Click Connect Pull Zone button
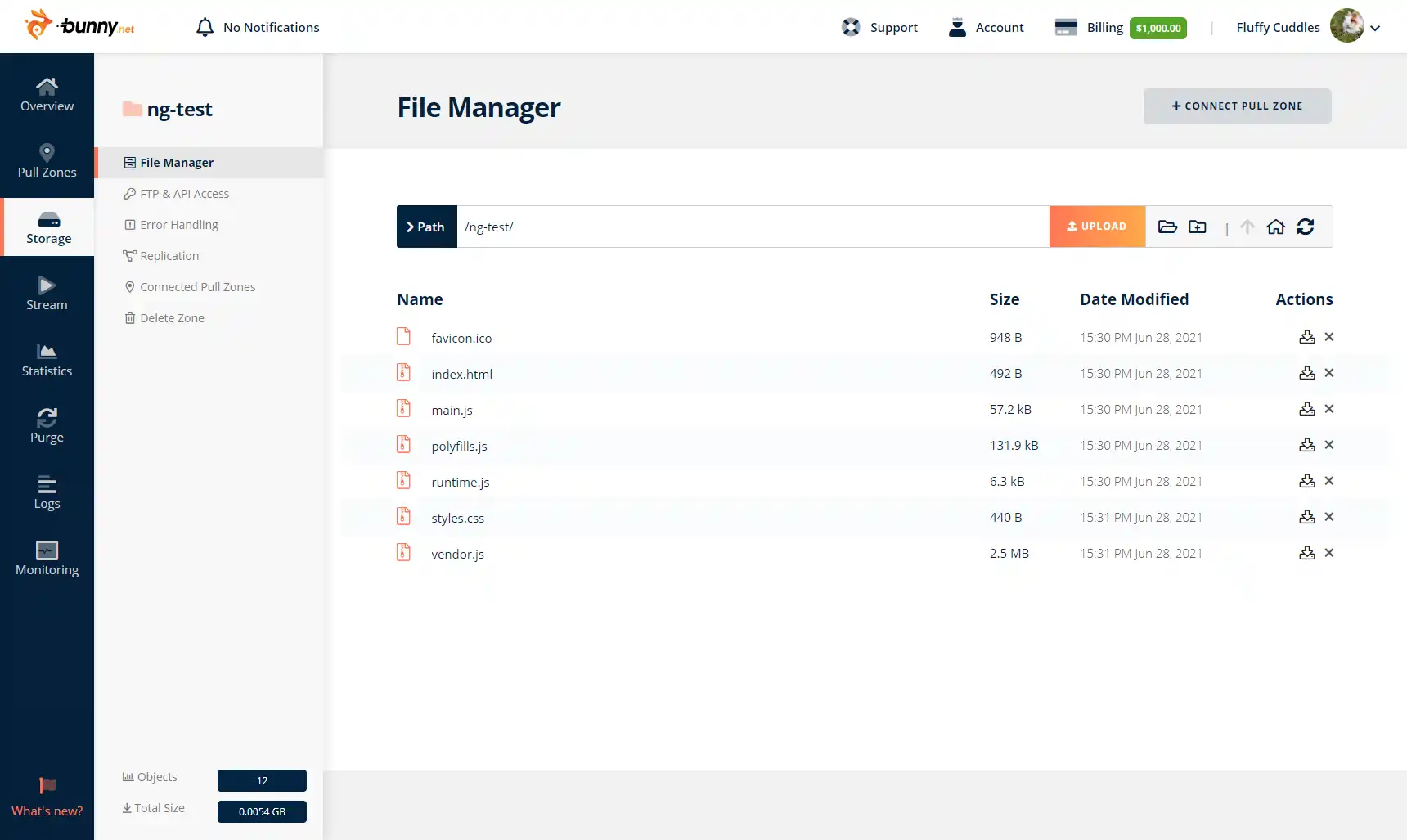The width and height of the screenshot is (1407, 840). pyautogui.click(x=1237, y=106)
